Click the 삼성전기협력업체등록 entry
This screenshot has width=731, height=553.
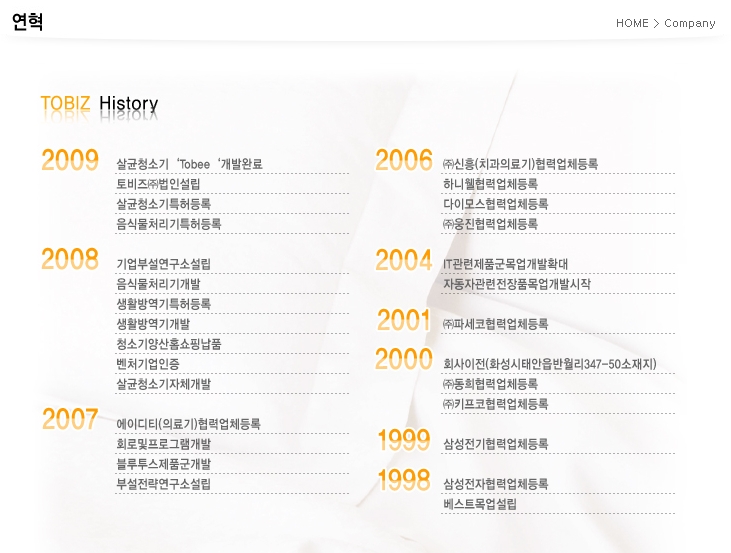pyautogui.click(x=495, y=444)
